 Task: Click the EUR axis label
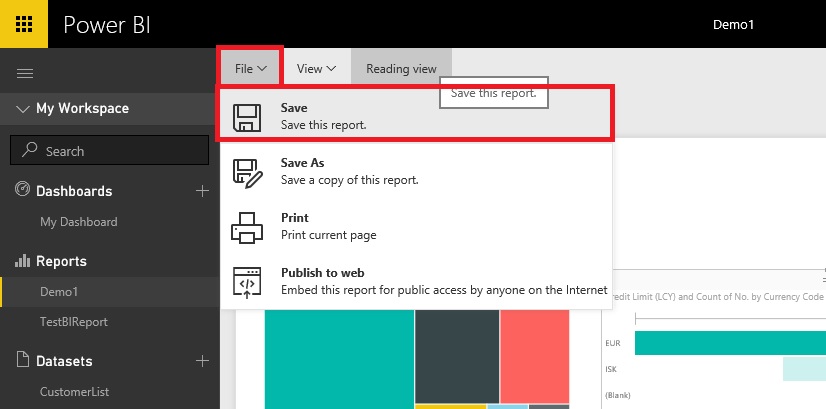click(x=613, y=343)
